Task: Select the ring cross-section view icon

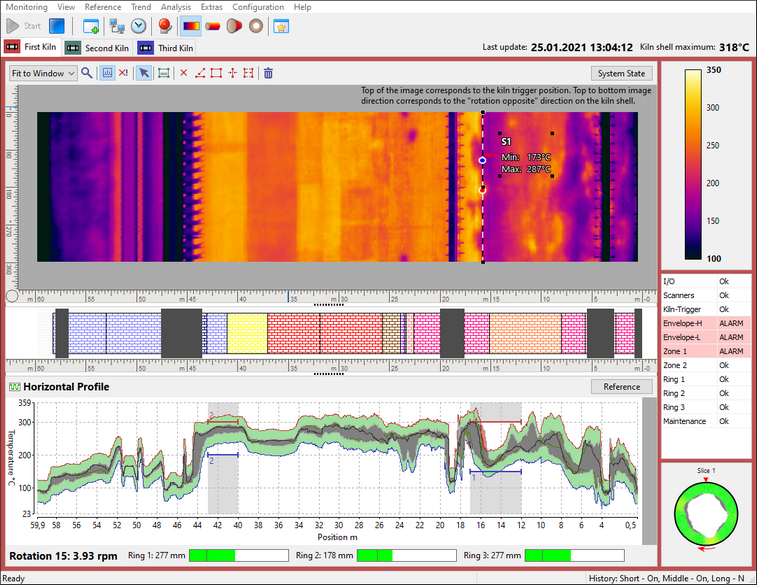Action: click(x=256, y=26)
